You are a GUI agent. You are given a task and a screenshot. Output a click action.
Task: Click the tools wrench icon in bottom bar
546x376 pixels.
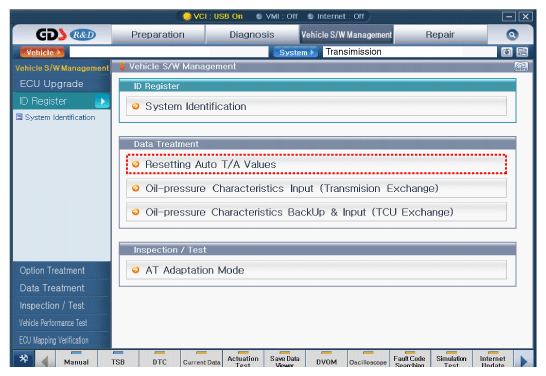(x=24, y=359)
